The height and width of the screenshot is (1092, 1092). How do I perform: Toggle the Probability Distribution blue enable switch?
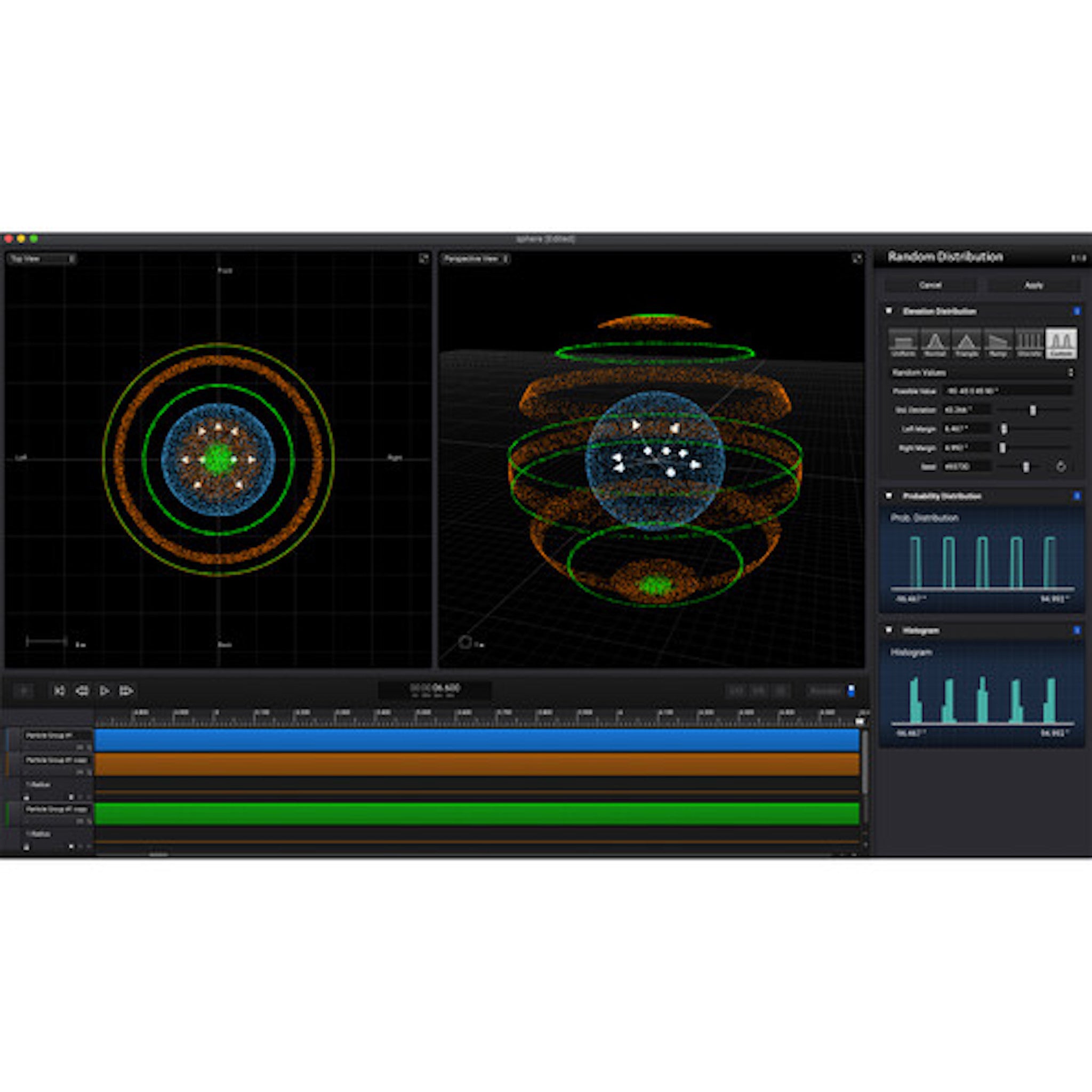pyautogui.click(x=1077, y=495)
